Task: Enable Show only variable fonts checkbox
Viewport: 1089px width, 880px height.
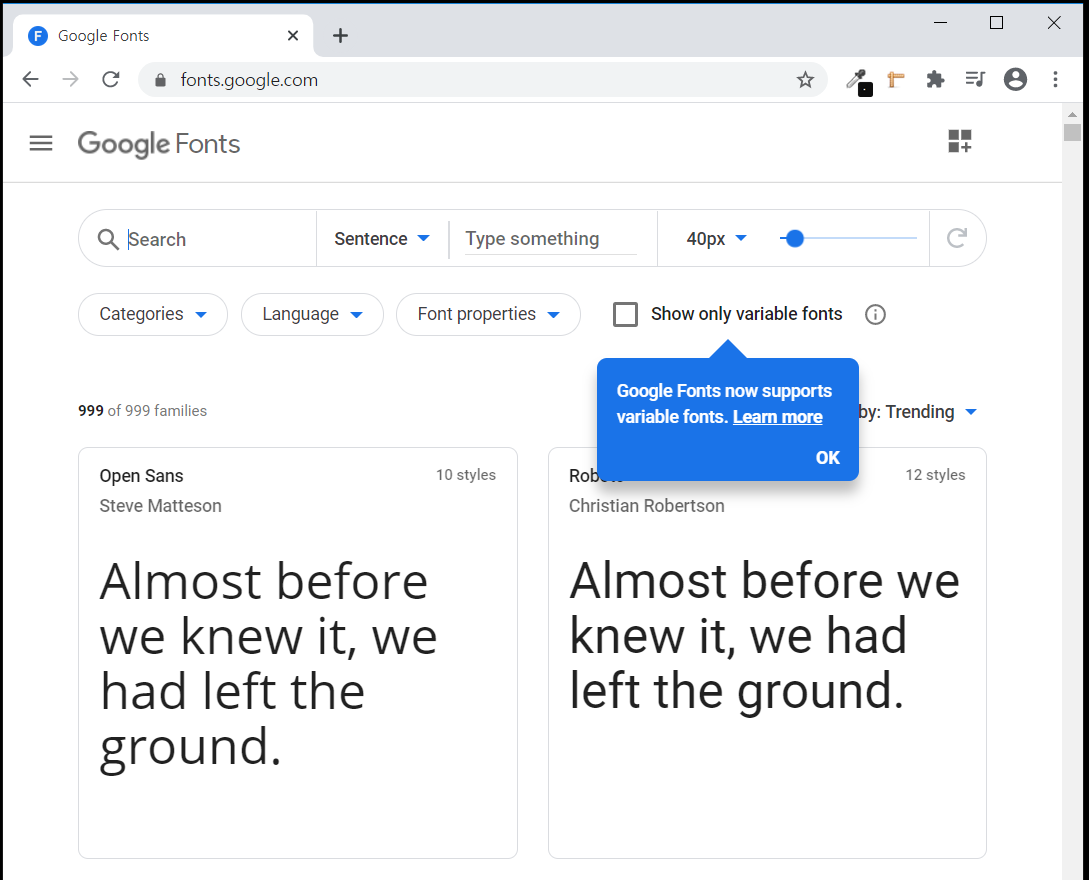Action: [625, 314]
